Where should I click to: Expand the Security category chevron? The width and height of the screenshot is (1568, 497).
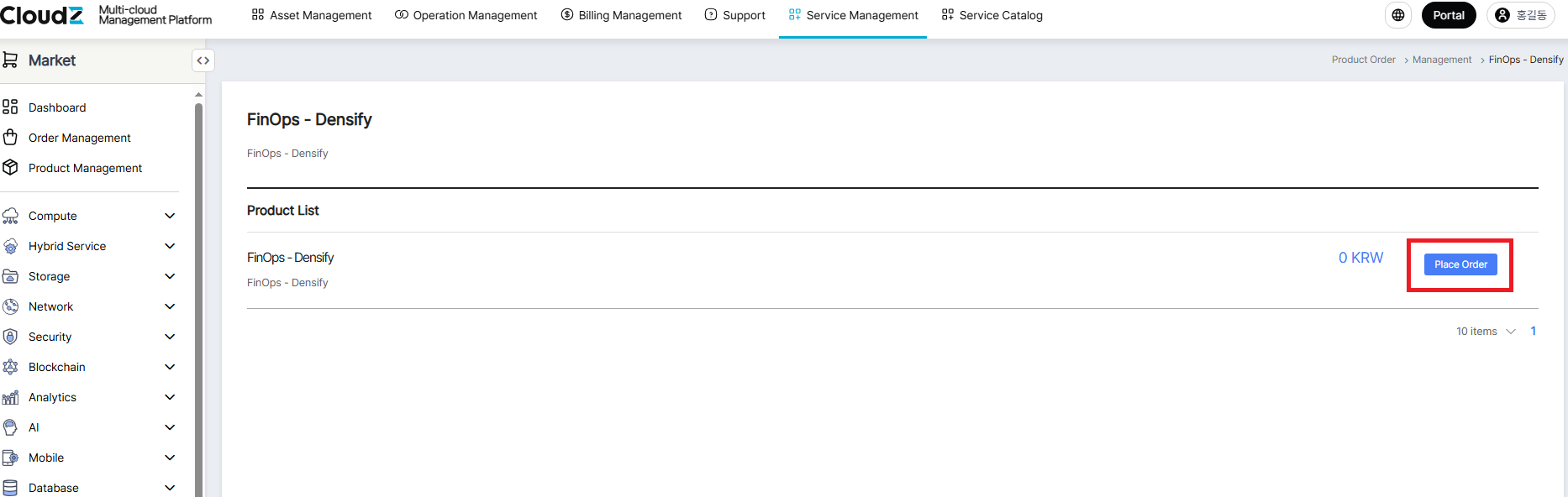[170, 337]
